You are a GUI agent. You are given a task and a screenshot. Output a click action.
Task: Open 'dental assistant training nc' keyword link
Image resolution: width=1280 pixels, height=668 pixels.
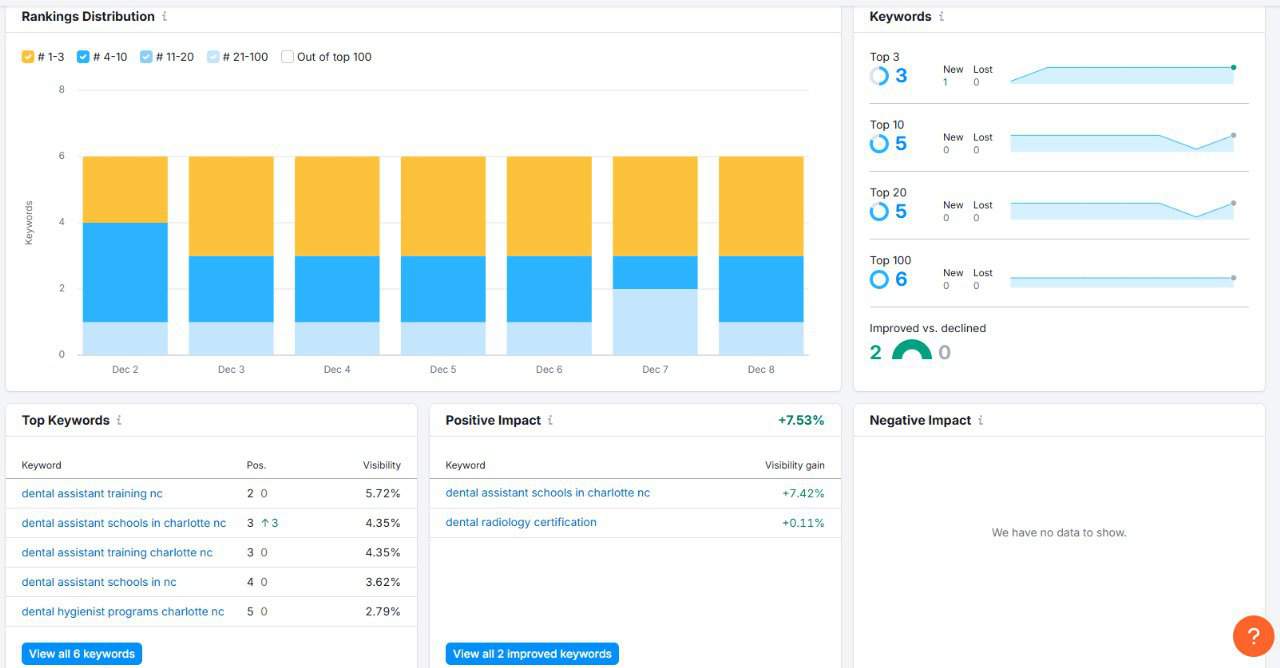click(92, 494)
